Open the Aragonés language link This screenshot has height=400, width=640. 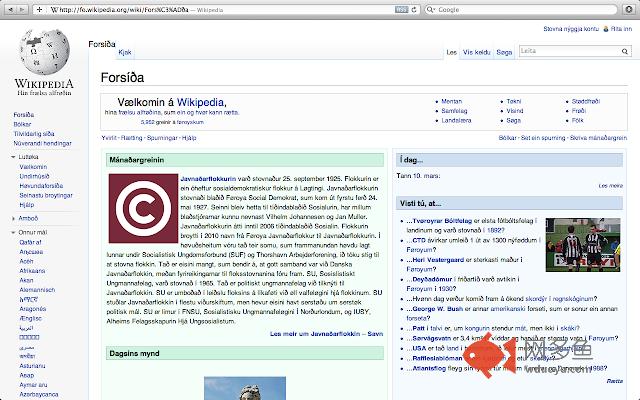coord(33,309)
